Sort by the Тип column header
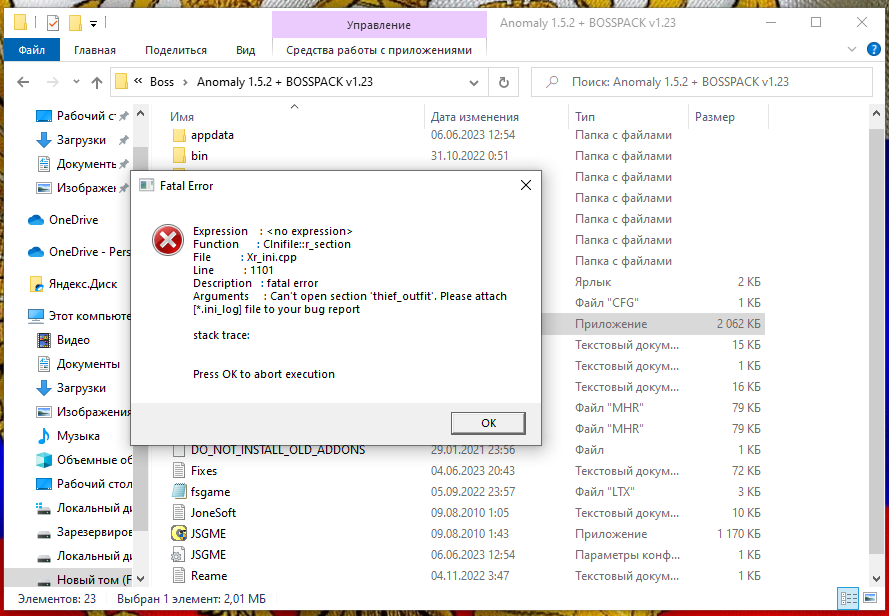Image resolution: width=889 pixels, height=616 pixels. coord(585,117)
